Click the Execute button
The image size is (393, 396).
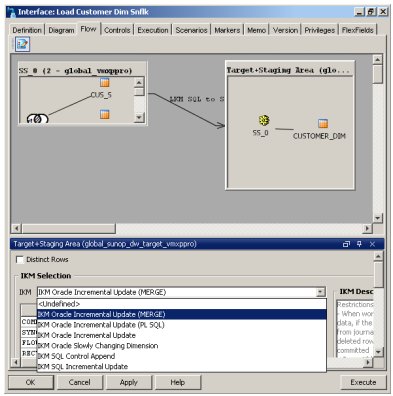[363, 382]
